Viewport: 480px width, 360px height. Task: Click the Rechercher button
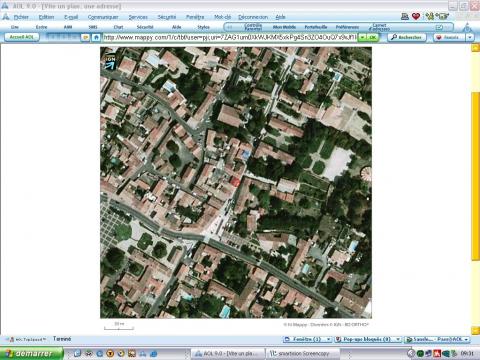[x=407, y=37]
